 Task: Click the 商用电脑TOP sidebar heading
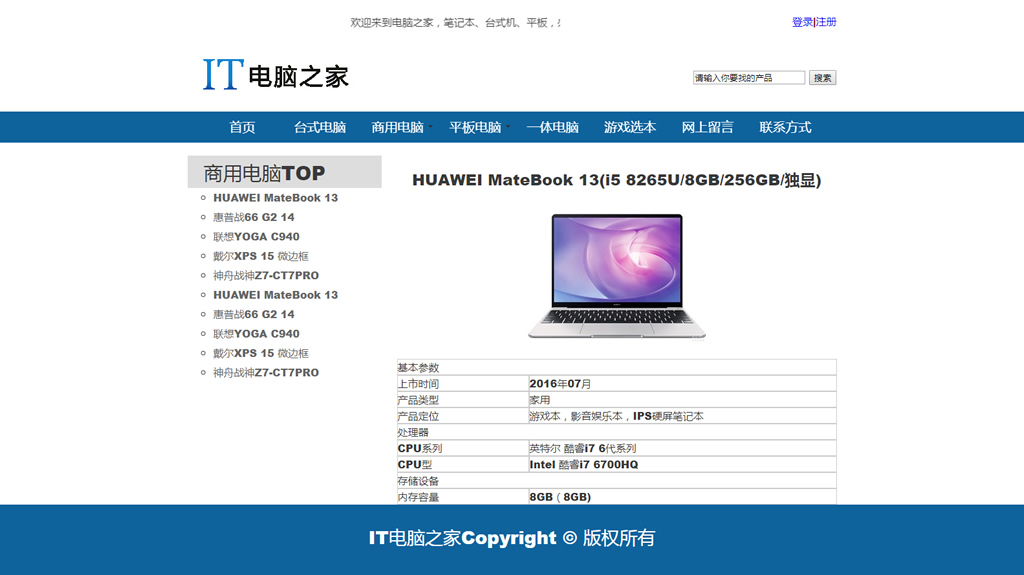(x=265, y=173)
